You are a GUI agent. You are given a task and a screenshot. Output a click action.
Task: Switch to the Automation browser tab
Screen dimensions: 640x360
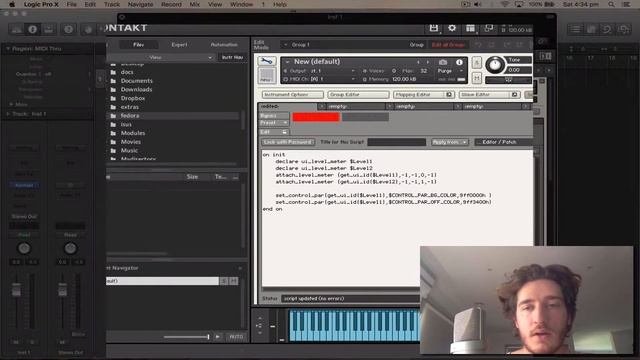pos(224,44)
